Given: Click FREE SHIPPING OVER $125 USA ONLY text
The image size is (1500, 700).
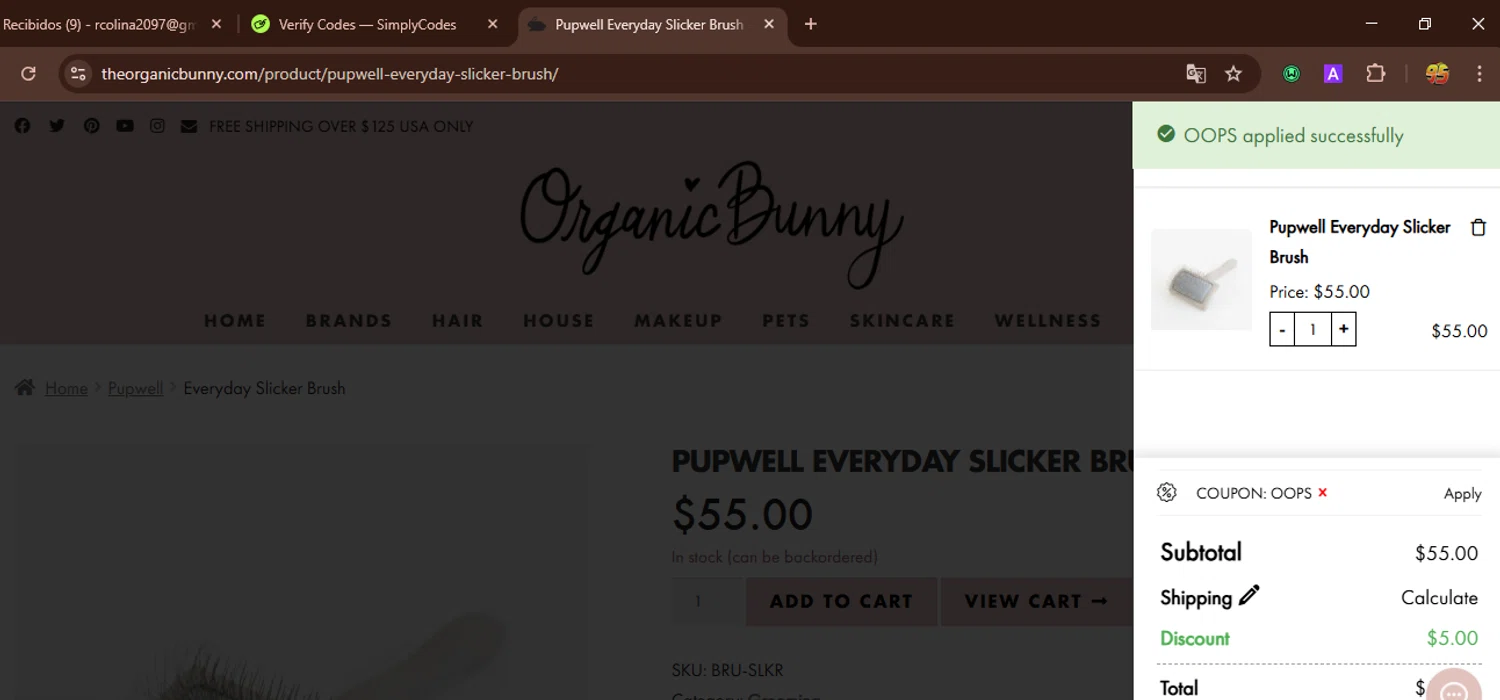Looking at the screenshot, I should (x=341, y=126).
